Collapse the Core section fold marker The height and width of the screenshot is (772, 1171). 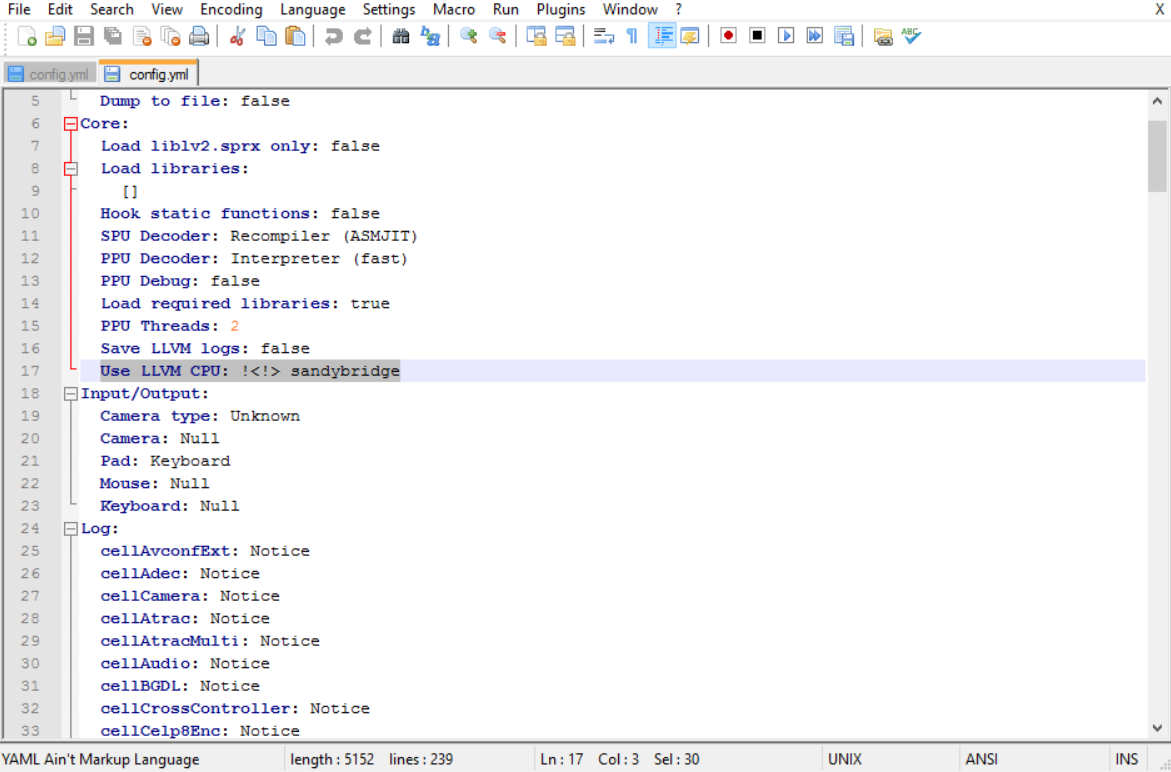[70, 124]
